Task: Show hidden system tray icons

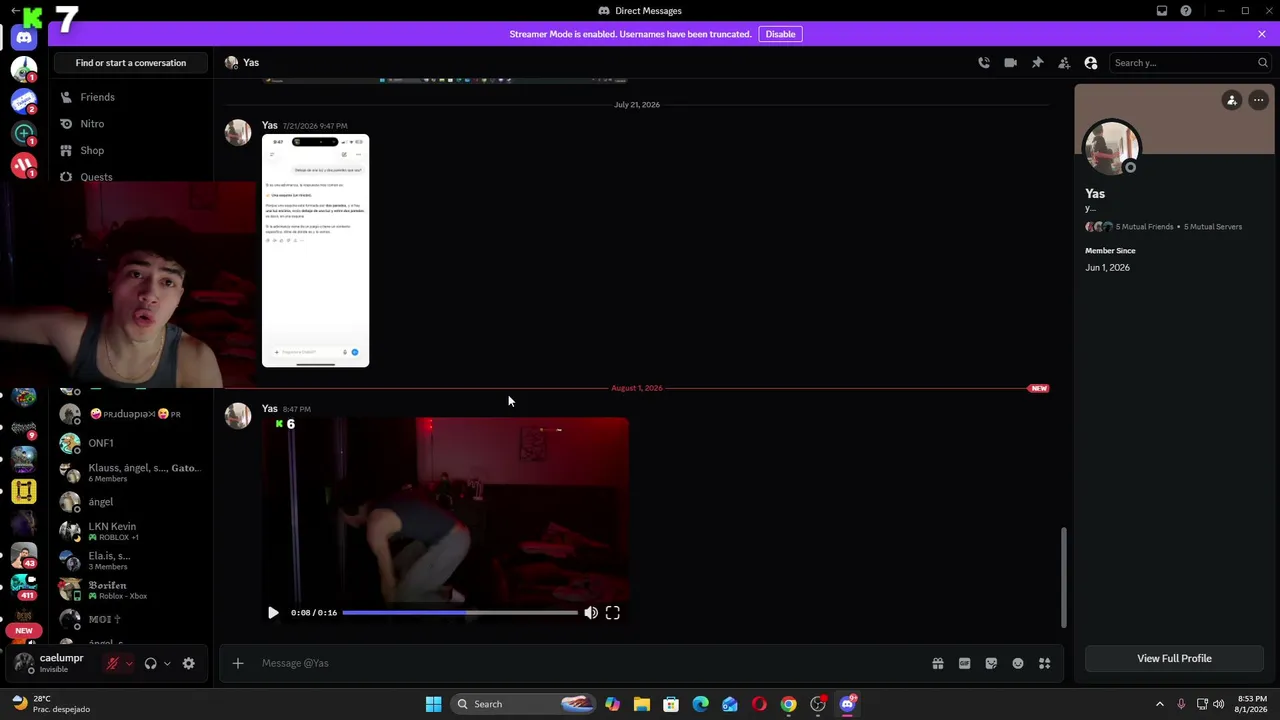Action: [x=1160, y=704]
